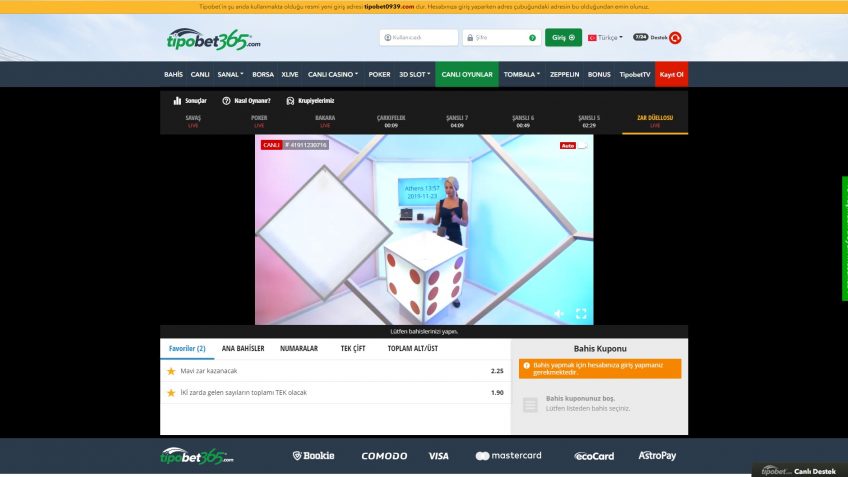This screenshot has height=477, width=848.
Task: Select the ŞANSLI 7 game tab
Action: [457, 121]
